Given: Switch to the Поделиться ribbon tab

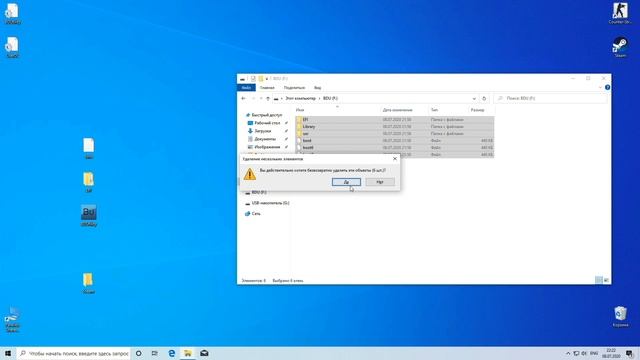Looking at the screenshot, I should (294, 87).
